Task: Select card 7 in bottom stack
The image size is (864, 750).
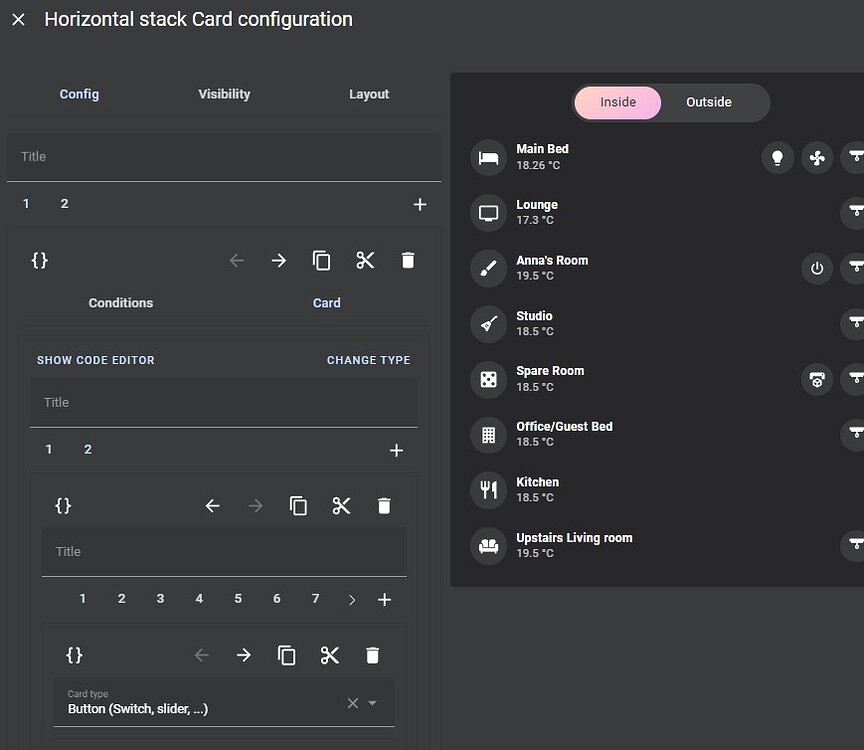Action: [x=315, y=599]
